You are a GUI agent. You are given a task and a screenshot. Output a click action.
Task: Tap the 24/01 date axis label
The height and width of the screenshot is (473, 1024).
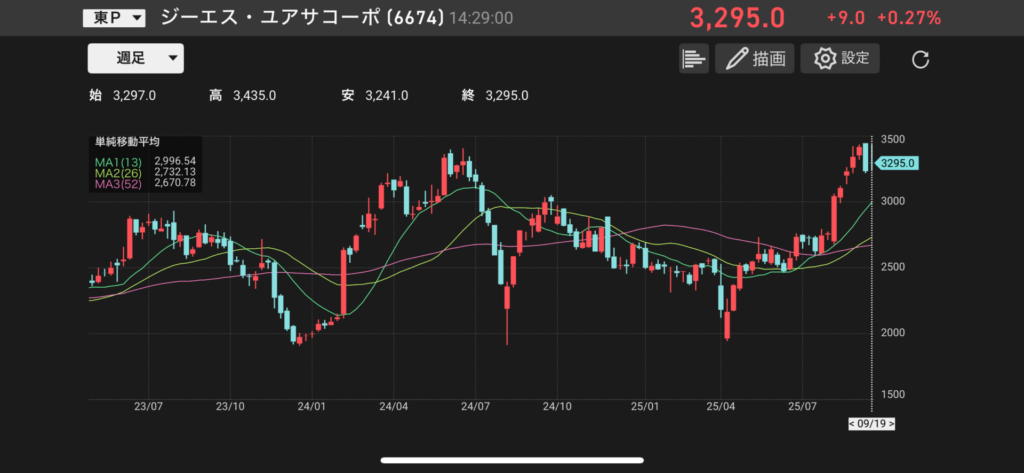click(312, 407)
